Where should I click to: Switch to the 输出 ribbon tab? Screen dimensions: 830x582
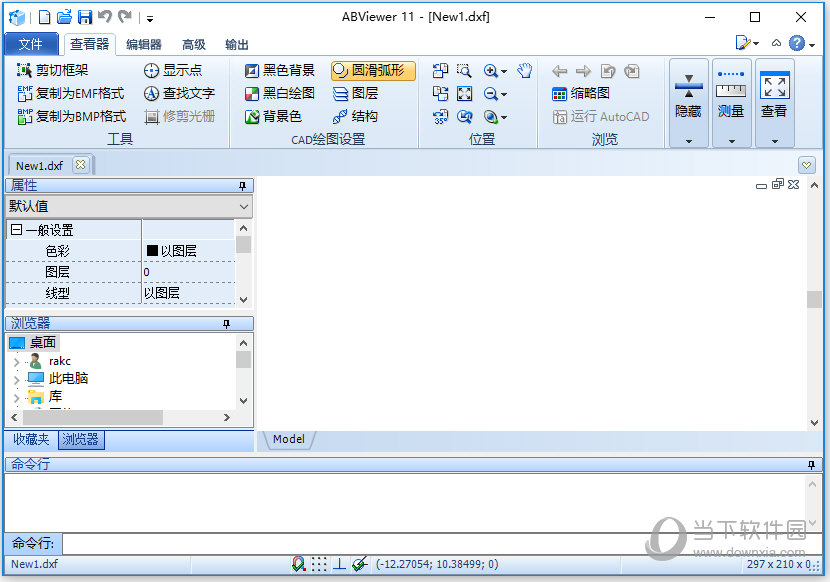tap(237, 44)
